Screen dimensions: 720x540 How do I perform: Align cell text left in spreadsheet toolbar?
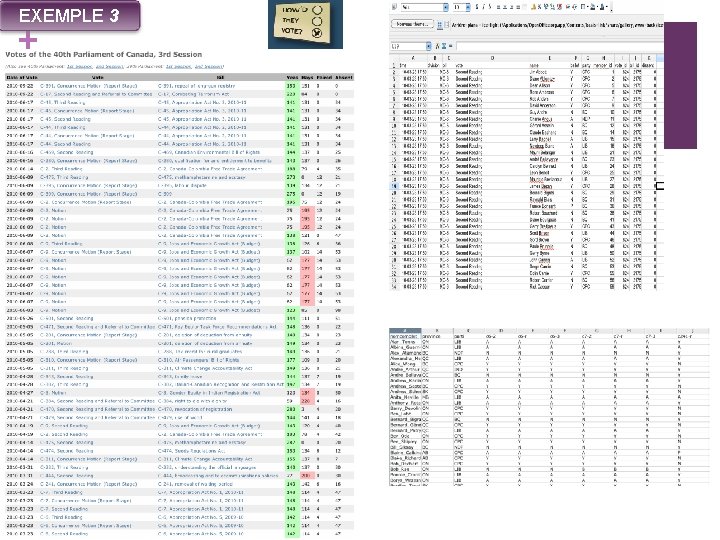pyautogui.click(x=498, y=7)
